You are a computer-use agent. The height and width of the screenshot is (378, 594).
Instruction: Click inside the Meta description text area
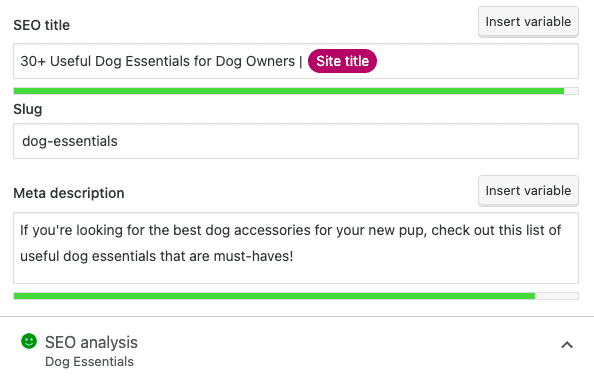click(x=296, y=248)
